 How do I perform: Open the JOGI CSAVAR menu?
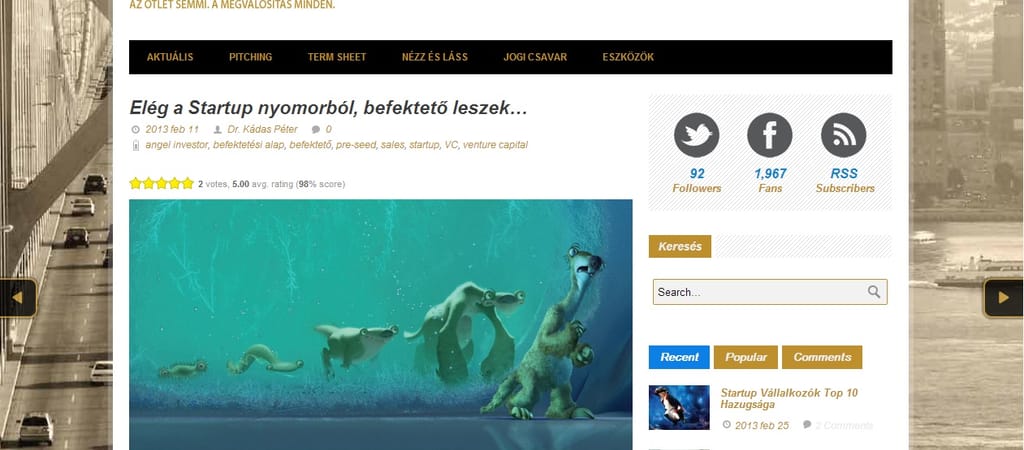click(535, 57)
